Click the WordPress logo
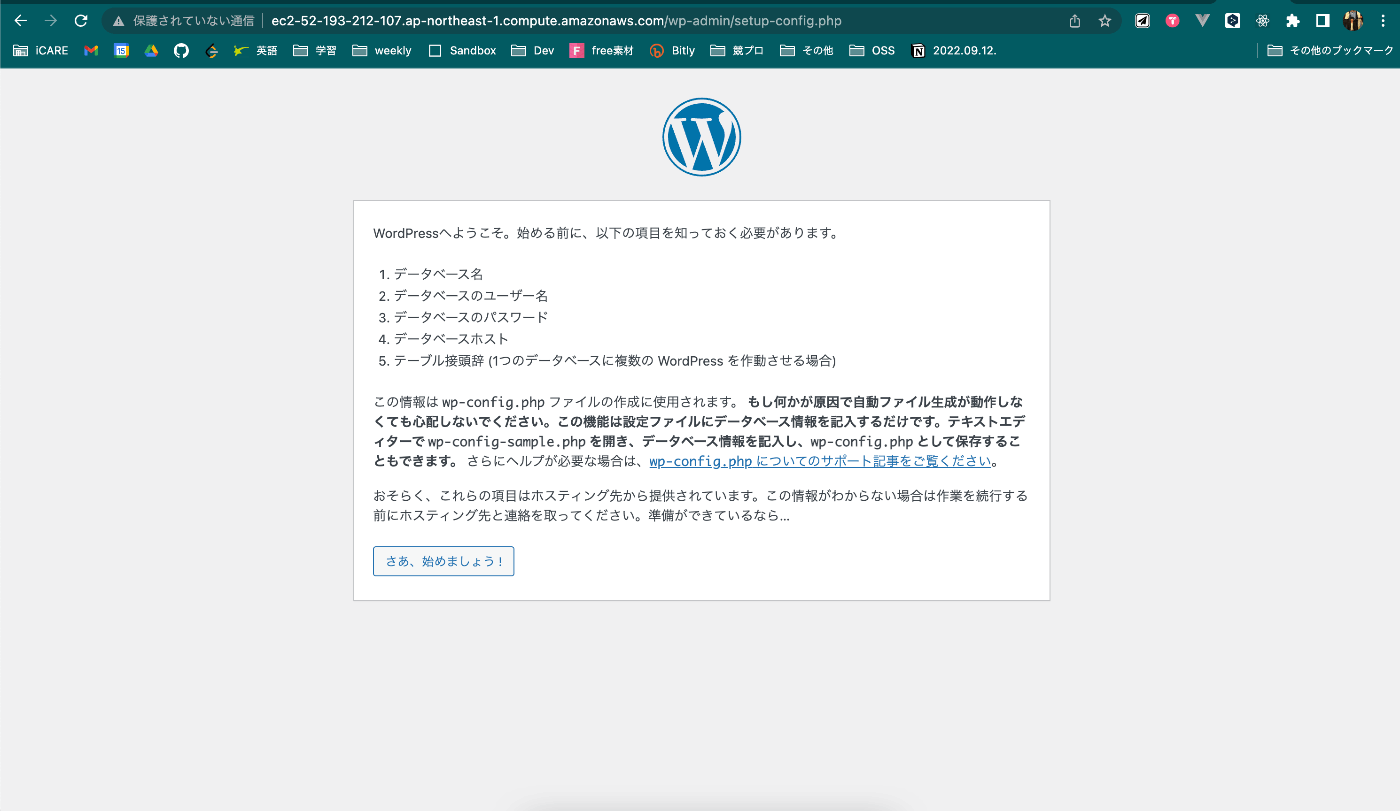Image resolution: width=1400 pixels, height=811 pixels. 701,137
